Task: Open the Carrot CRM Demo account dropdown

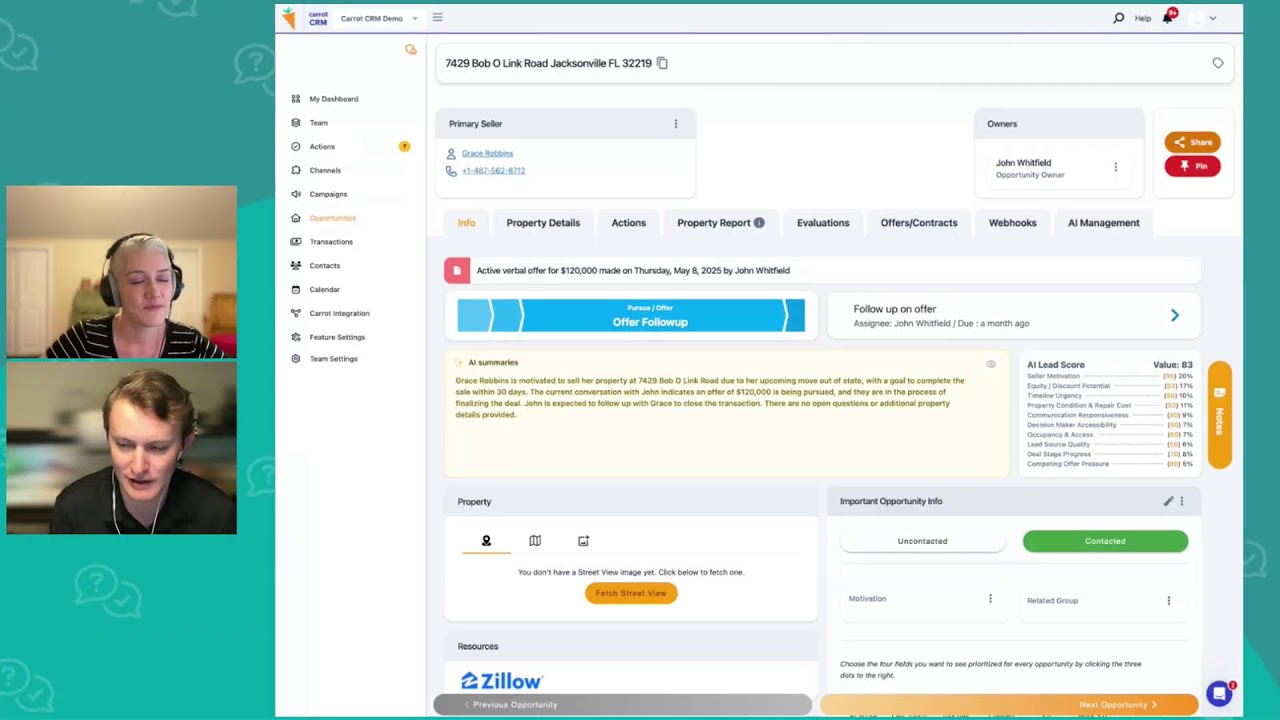Action: tap(379, 18)
